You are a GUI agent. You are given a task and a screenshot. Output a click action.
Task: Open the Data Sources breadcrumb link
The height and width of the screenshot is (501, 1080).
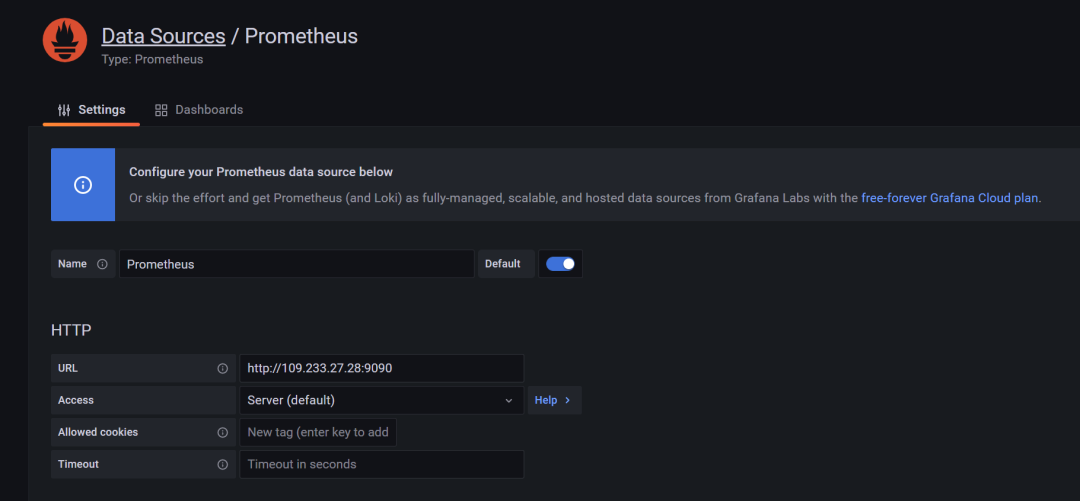tap(163, 36)
